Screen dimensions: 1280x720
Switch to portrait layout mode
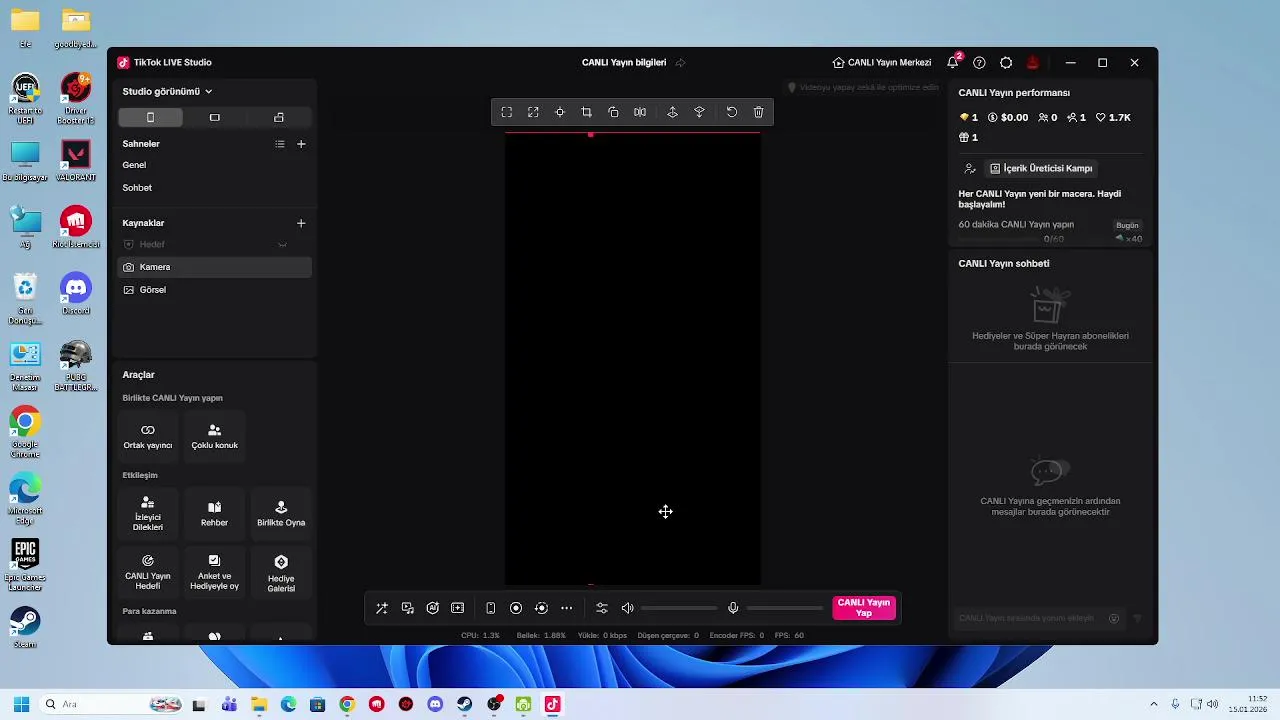click(x=150, y=117)
